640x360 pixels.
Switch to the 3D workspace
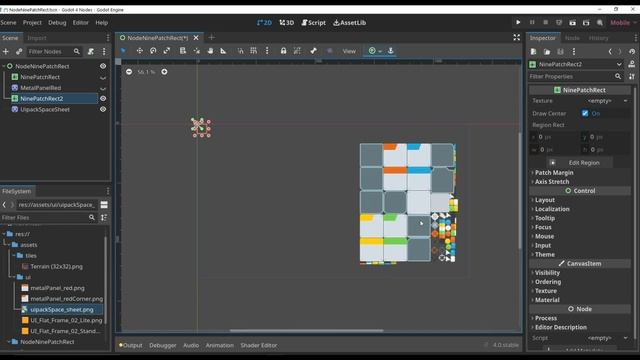tap(287, 23)
